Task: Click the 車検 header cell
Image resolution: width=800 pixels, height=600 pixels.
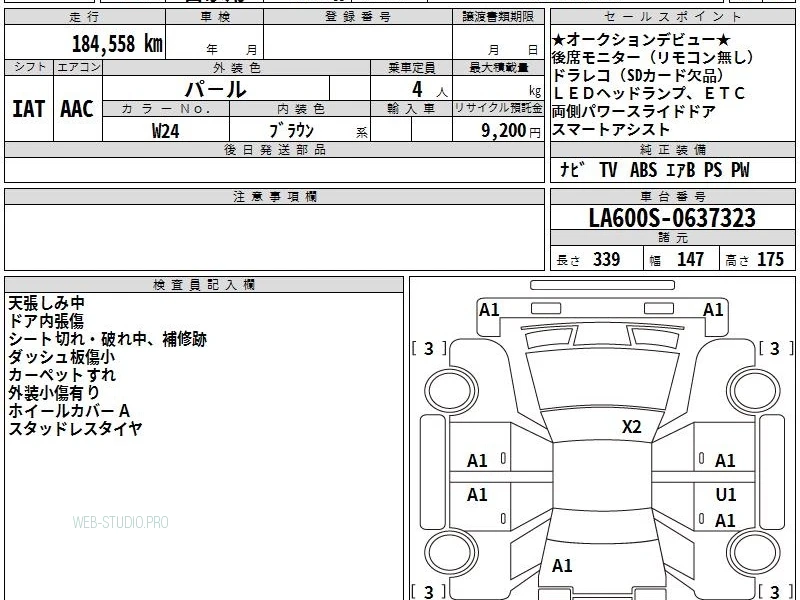Action: click(215, 17)
